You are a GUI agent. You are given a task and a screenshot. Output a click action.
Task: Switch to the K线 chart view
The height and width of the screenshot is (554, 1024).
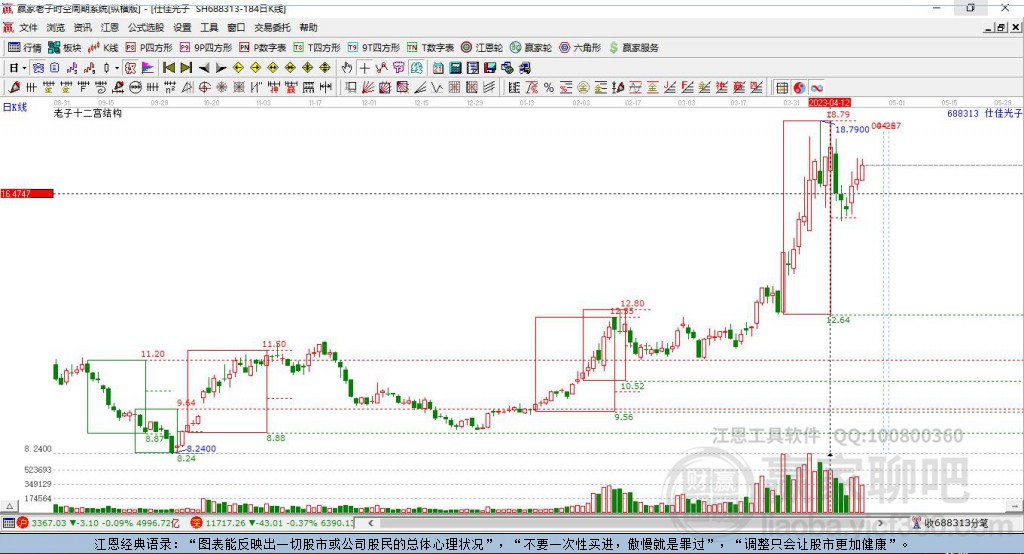[103, 48]
